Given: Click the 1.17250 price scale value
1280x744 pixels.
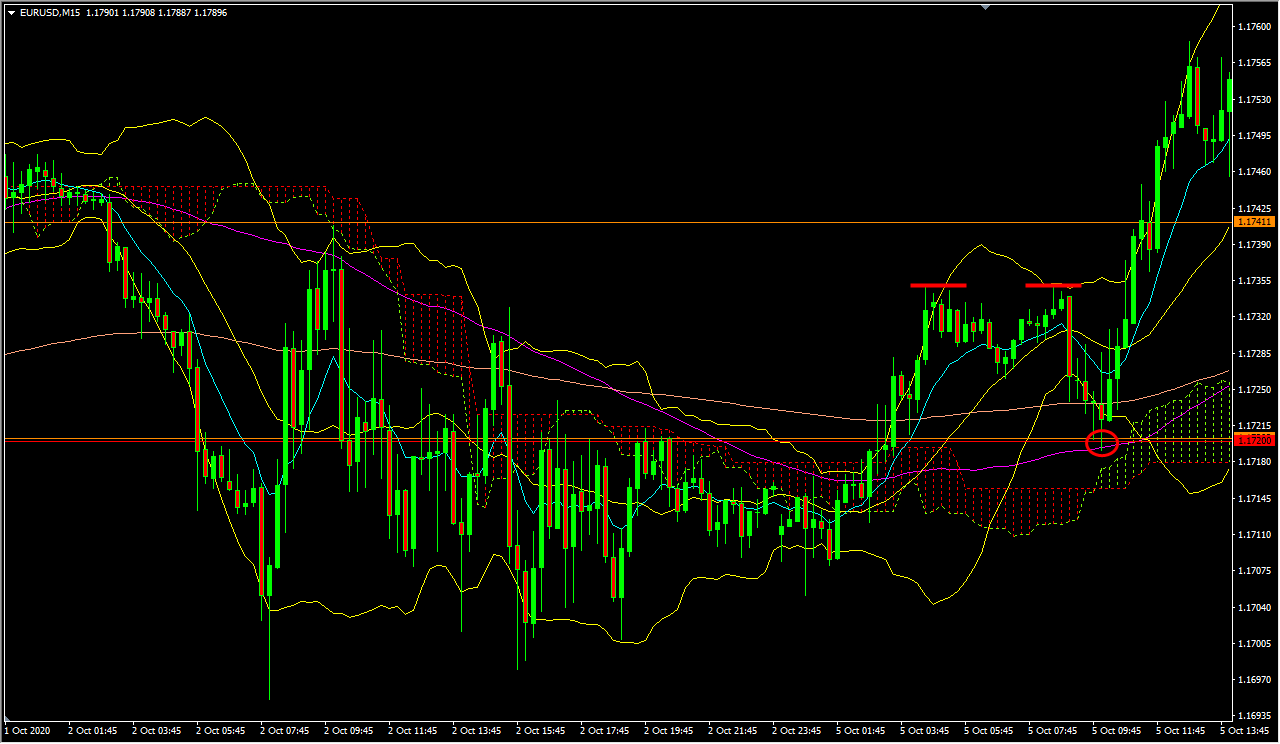Looking at the screenshot, I should point(1254,389).
